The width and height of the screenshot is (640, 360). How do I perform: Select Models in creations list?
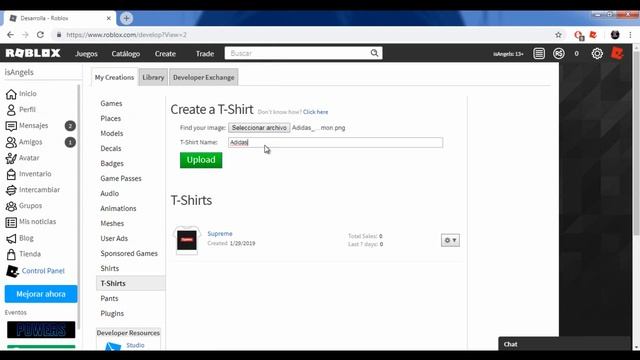pyautogui.click(x=112, y=133)
